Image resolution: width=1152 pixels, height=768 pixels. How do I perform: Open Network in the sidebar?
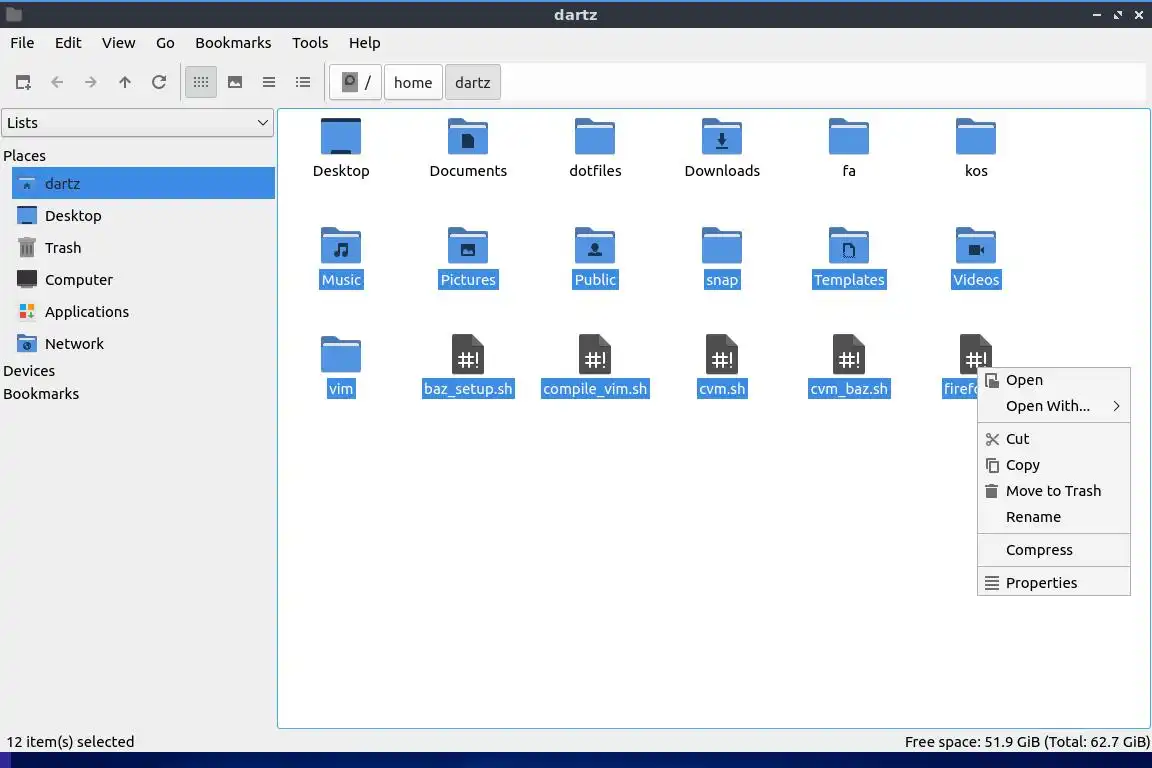(x=143, y=343)
